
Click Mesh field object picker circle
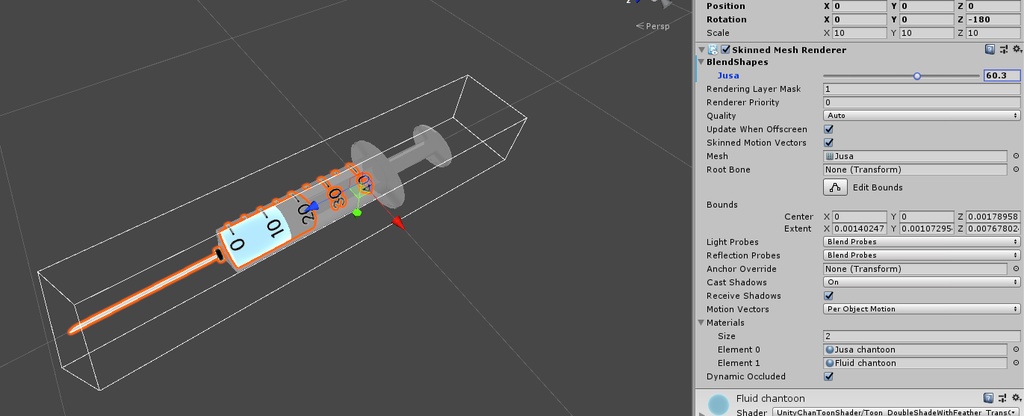click(x=1016, y=156)
